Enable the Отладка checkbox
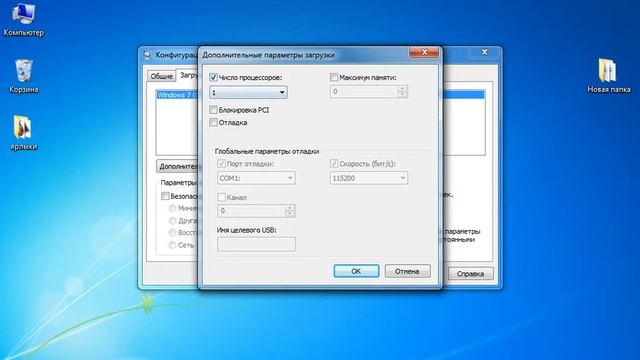This screenshot has height=360, width=640. pyautogui.click(x=213, y=122)
